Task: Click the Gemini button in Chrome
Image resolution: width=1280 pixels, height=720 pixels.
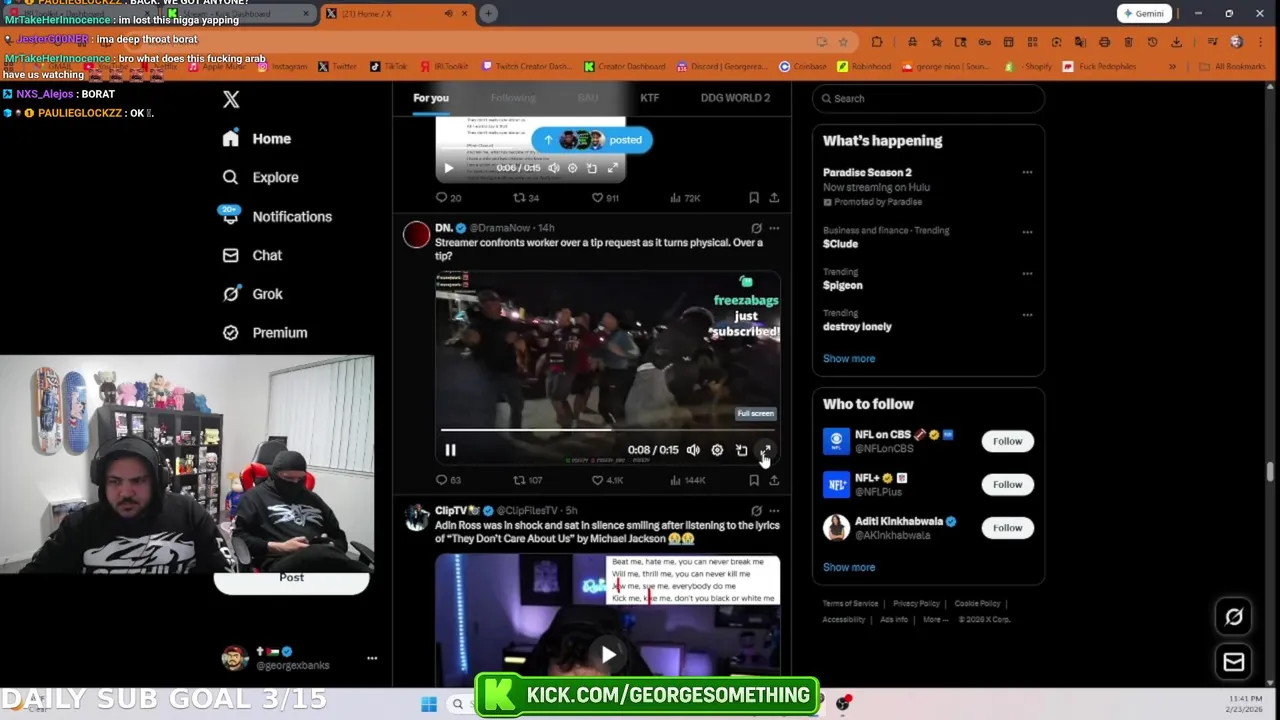Action: pos(1144,13)
